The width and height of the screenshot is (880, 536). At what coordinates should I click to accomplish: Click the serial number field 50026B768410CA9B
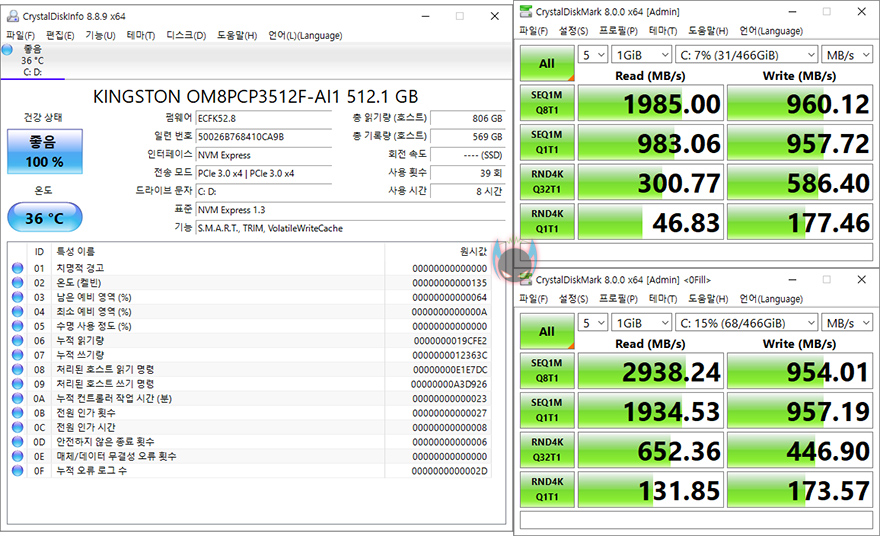[x=264, y=137]
